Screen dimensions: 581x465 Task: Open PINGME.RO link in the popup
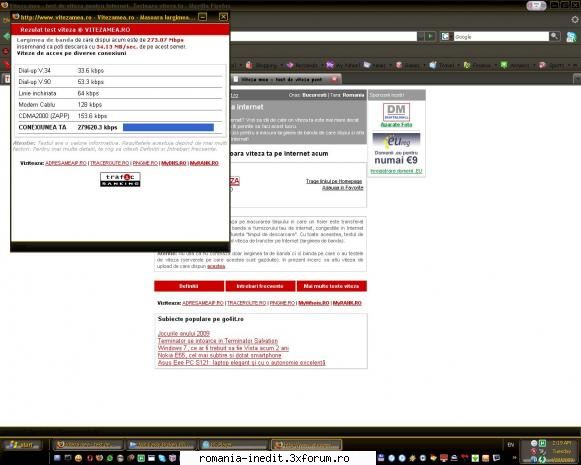tap(145, 163)
